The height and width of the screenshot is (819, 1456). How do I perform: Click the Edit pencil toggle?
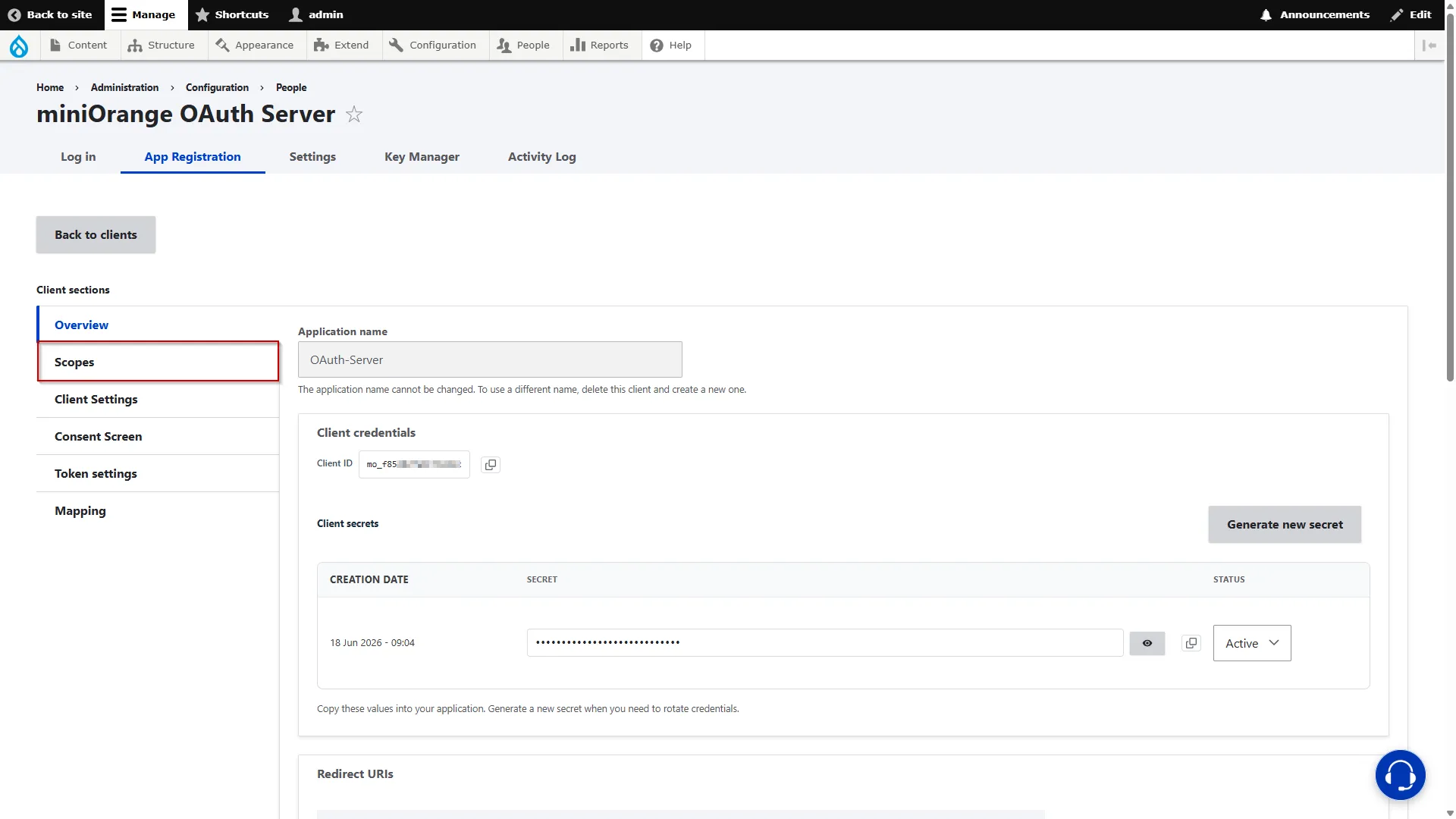point(1410,14)
